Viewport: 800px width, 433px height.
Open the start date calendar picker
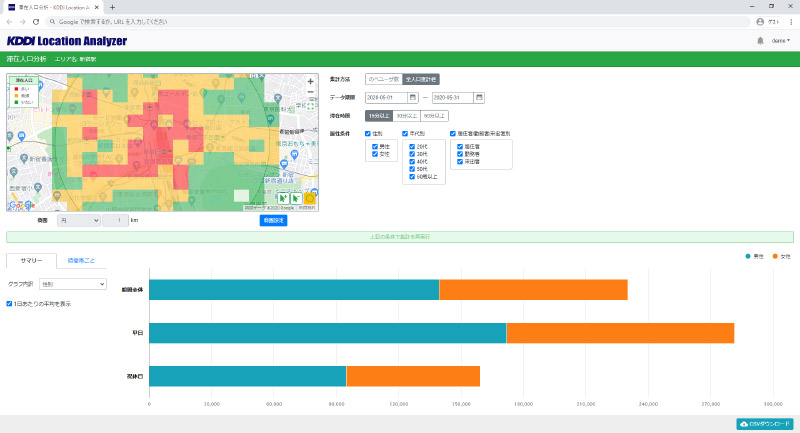click(413, 97)
